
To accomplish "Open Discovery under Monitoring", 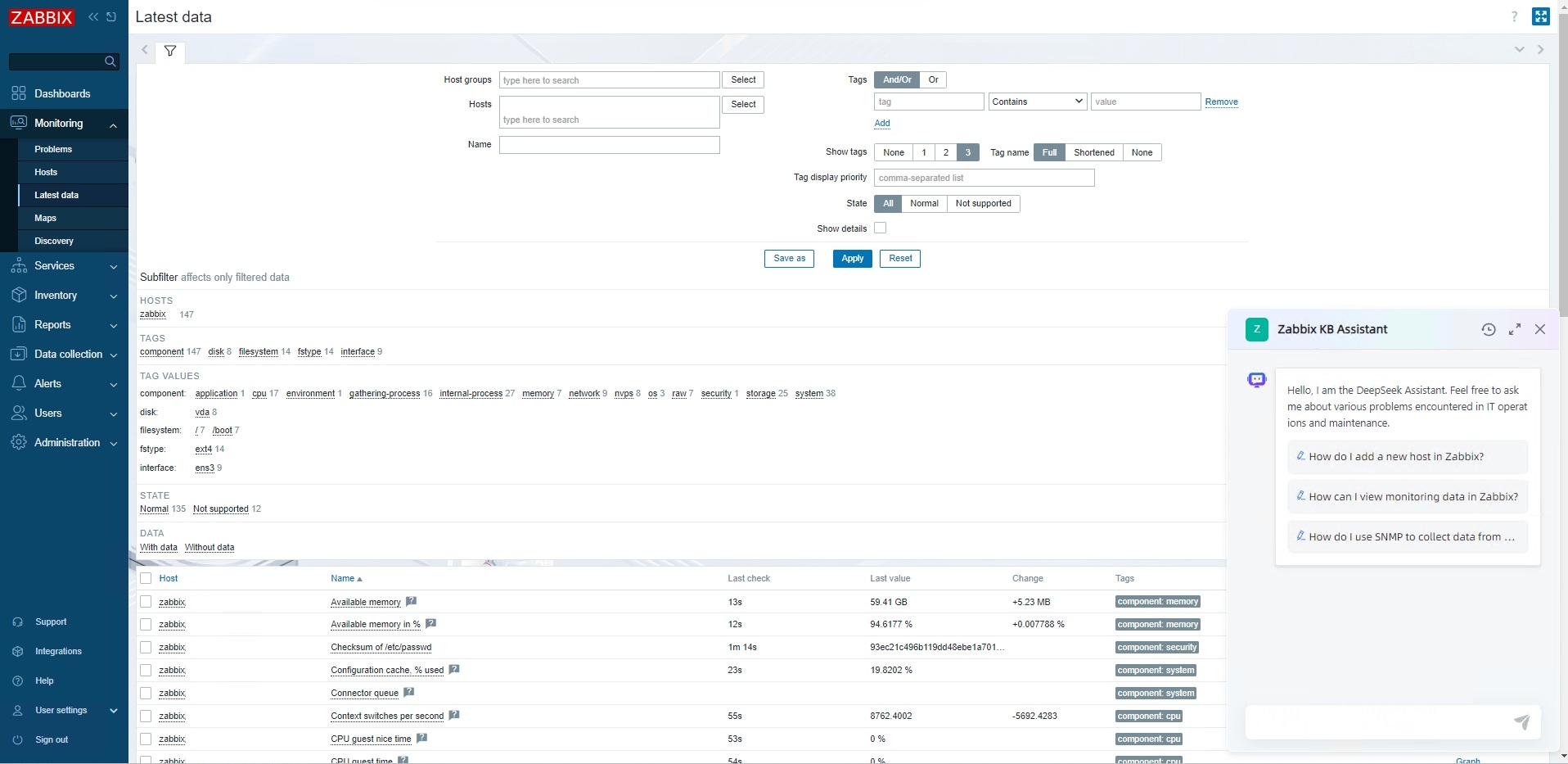I will pyautogui.click(x=54, y=241).
